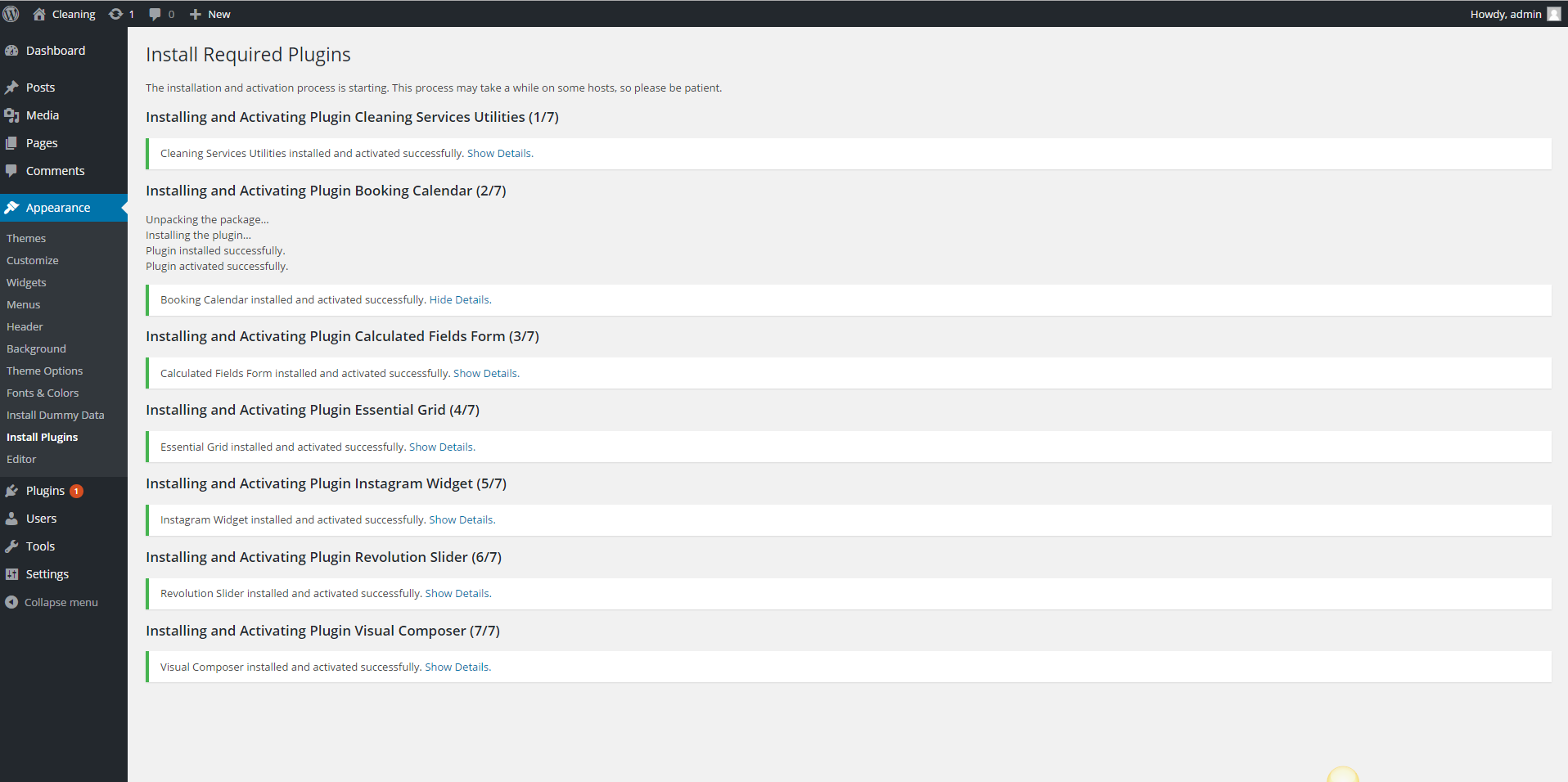This screenshot has height=782, width=1568.
Task: Click the WordPress logo icon
Action: (11, 14)
